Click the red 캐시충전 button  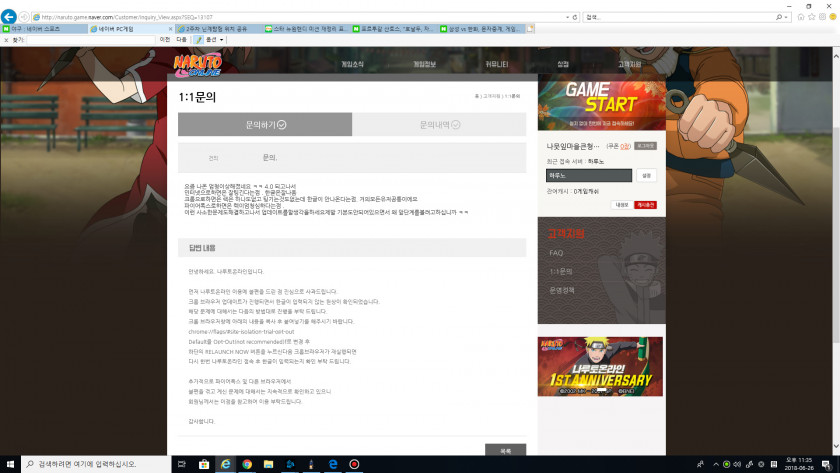(x=646, y=205)
